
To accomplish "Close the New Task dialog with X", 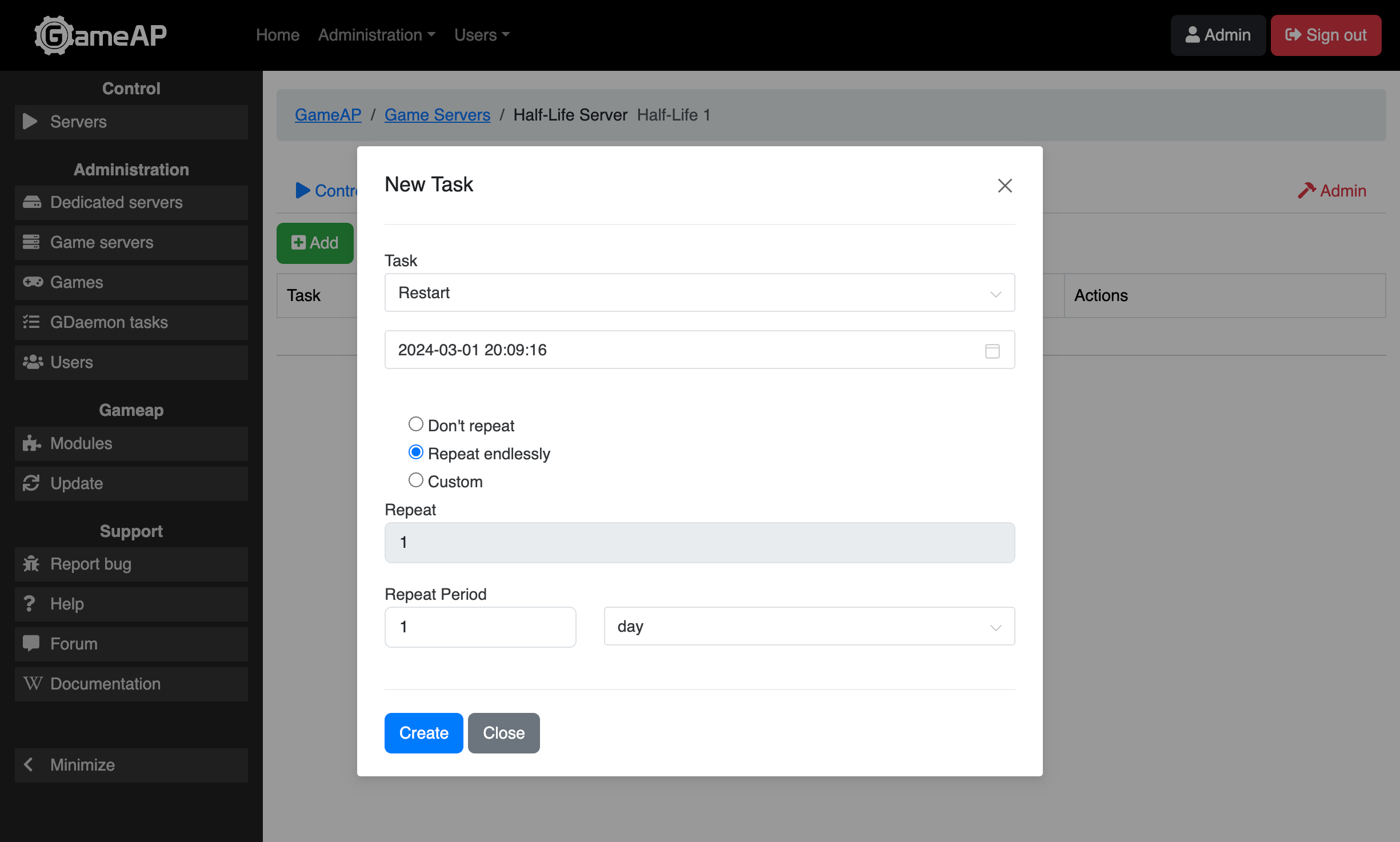I will [x=1005, y=186].
